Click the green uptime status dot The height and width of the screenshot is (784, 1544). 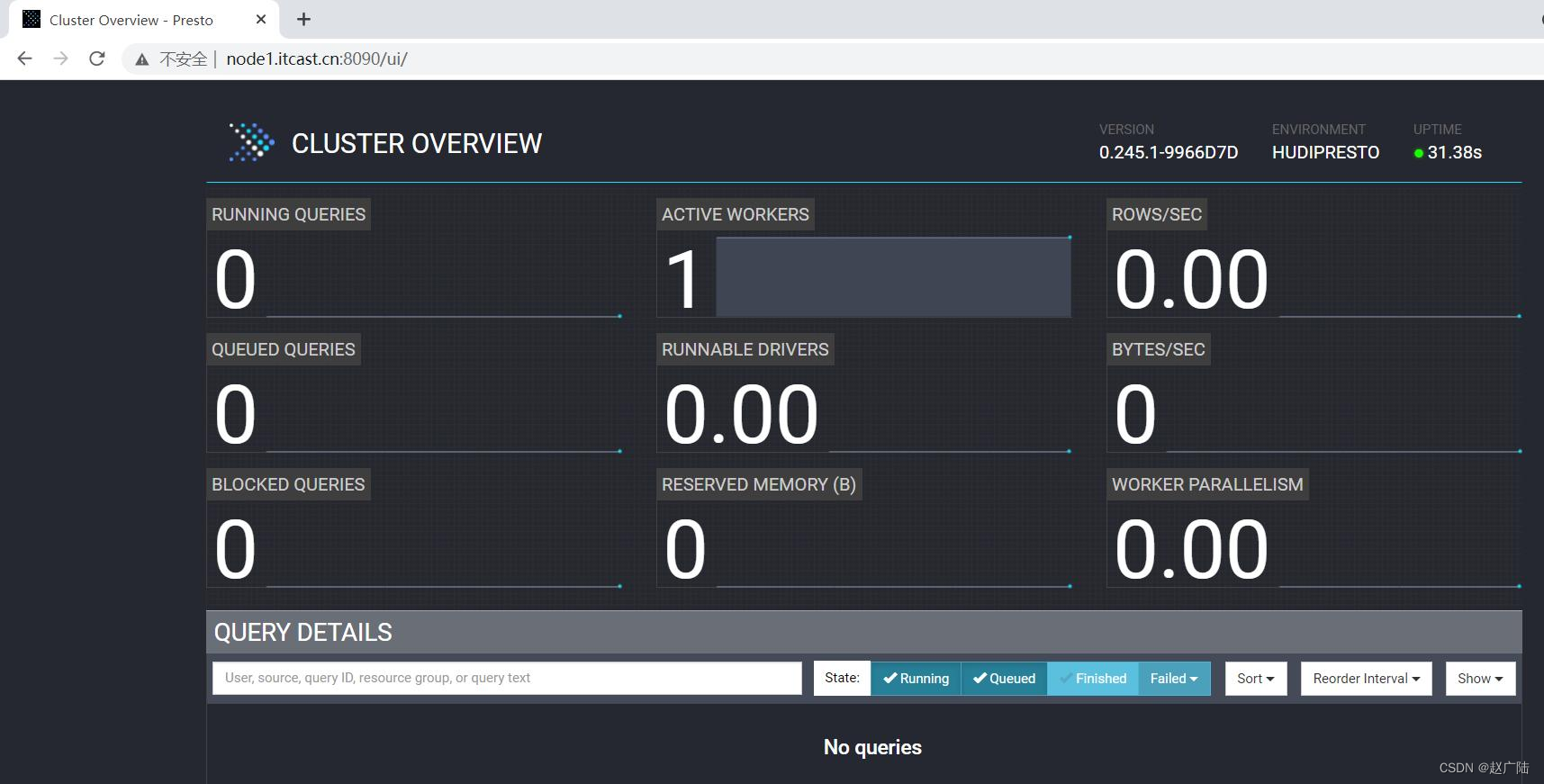pos(1419,153)
